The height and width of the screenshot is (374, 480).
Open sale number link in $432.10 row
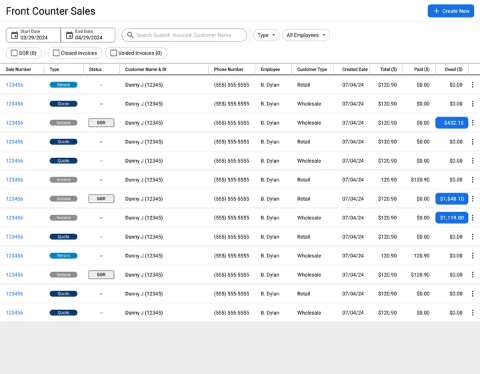point(14,123)
